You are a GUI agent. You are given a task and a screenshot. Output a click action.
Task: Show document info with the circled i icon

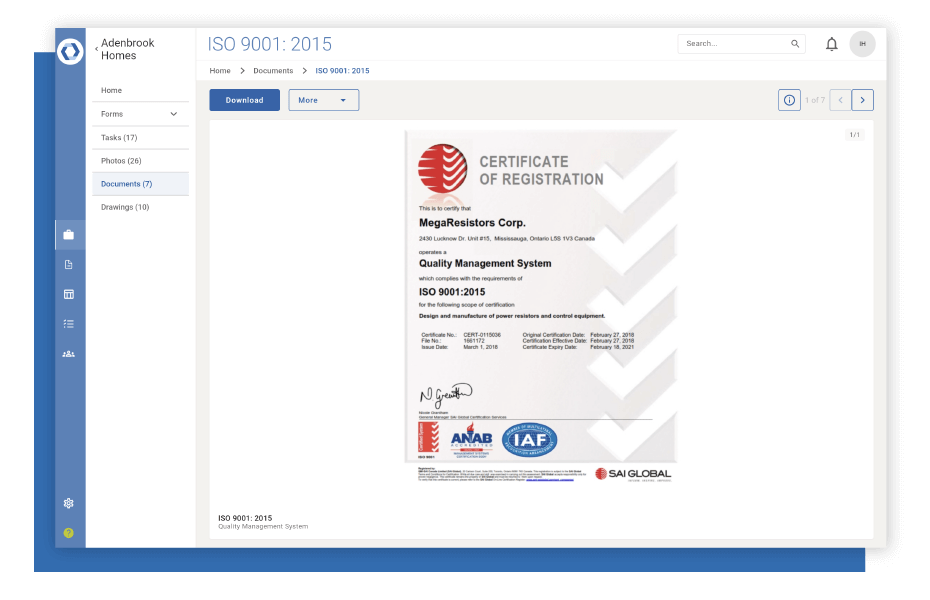(x=789, y=100)
